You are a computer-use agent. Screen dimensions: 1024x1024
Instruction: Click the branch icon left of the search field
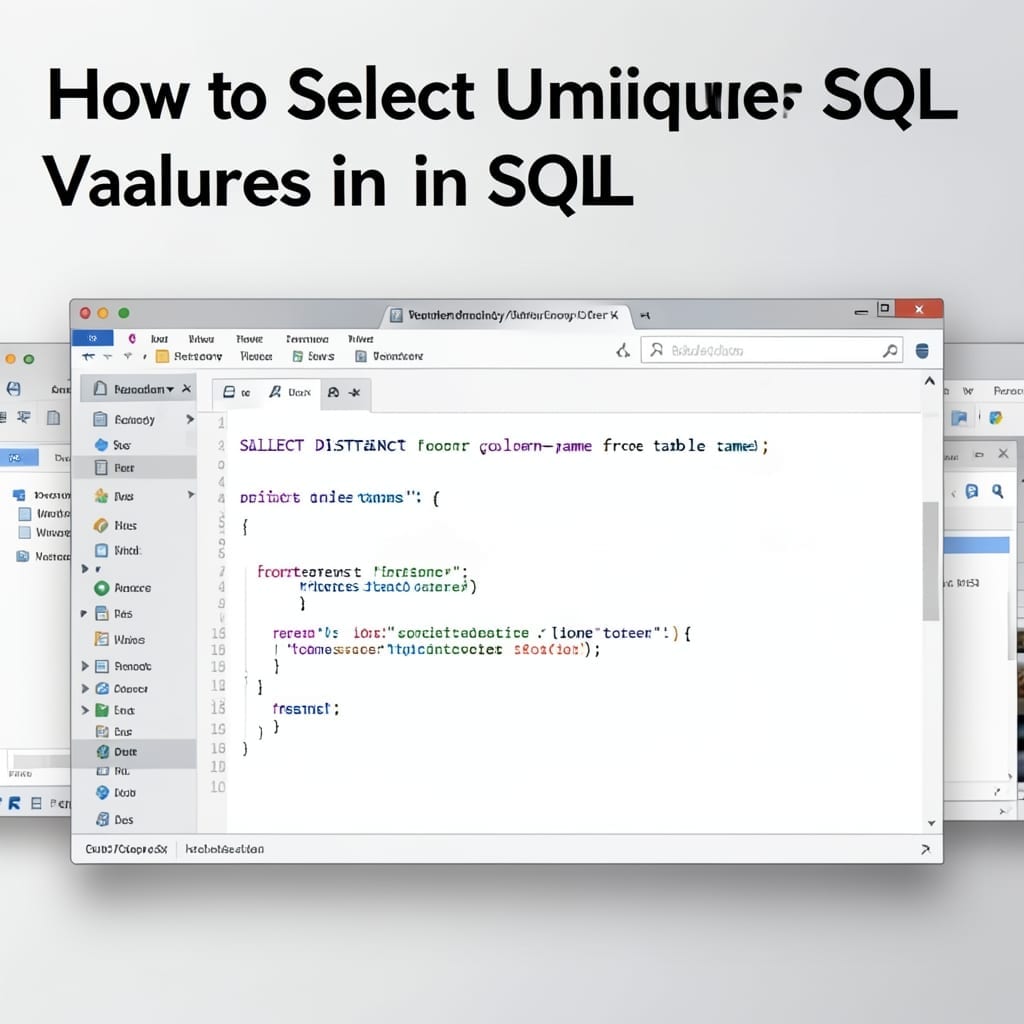623,351
